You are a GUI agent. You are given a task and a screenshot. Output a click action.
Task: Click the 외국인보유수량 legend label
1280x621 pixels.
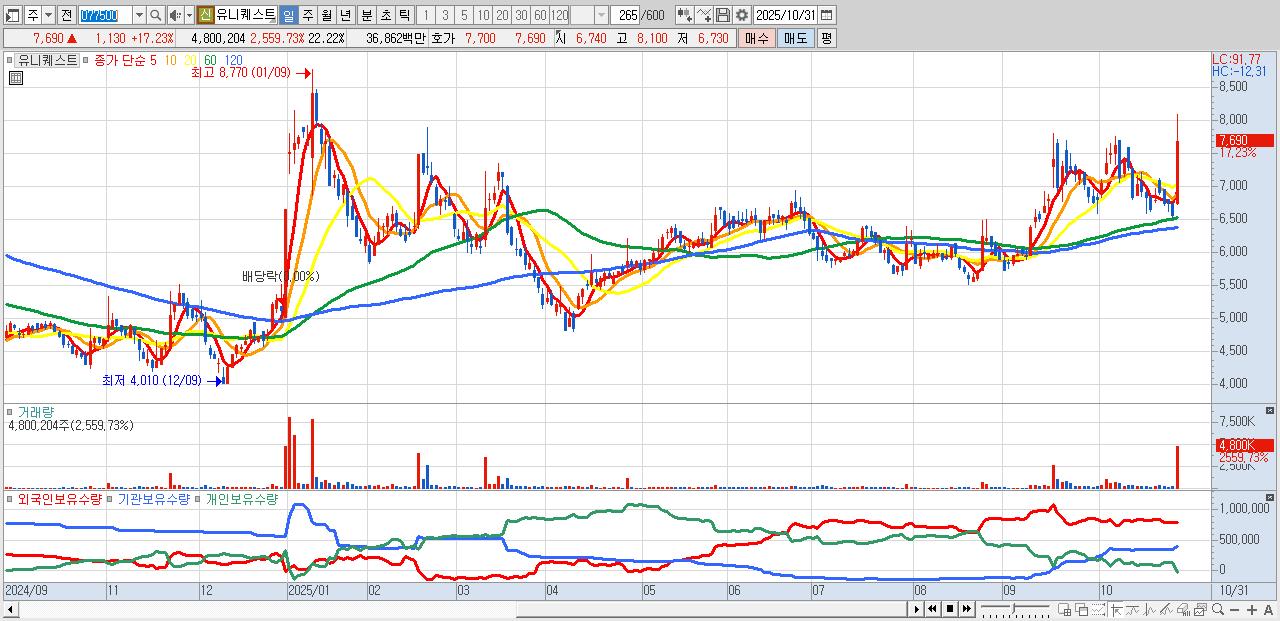pyautogui.click(x=59, y=498)
